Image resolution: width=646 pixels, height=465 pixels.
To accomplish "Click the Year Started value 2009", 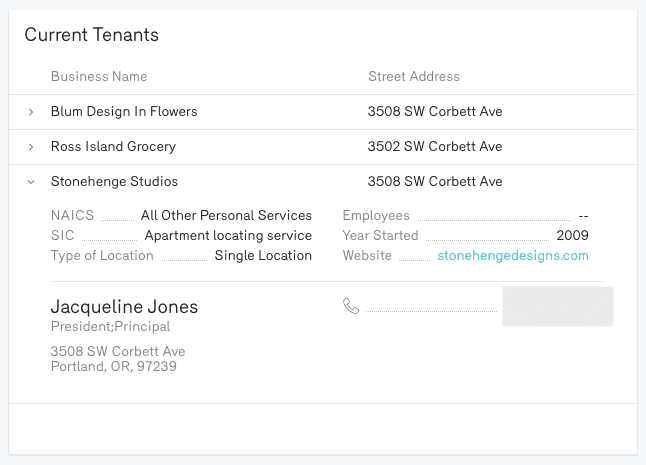I will pos(572,236).
